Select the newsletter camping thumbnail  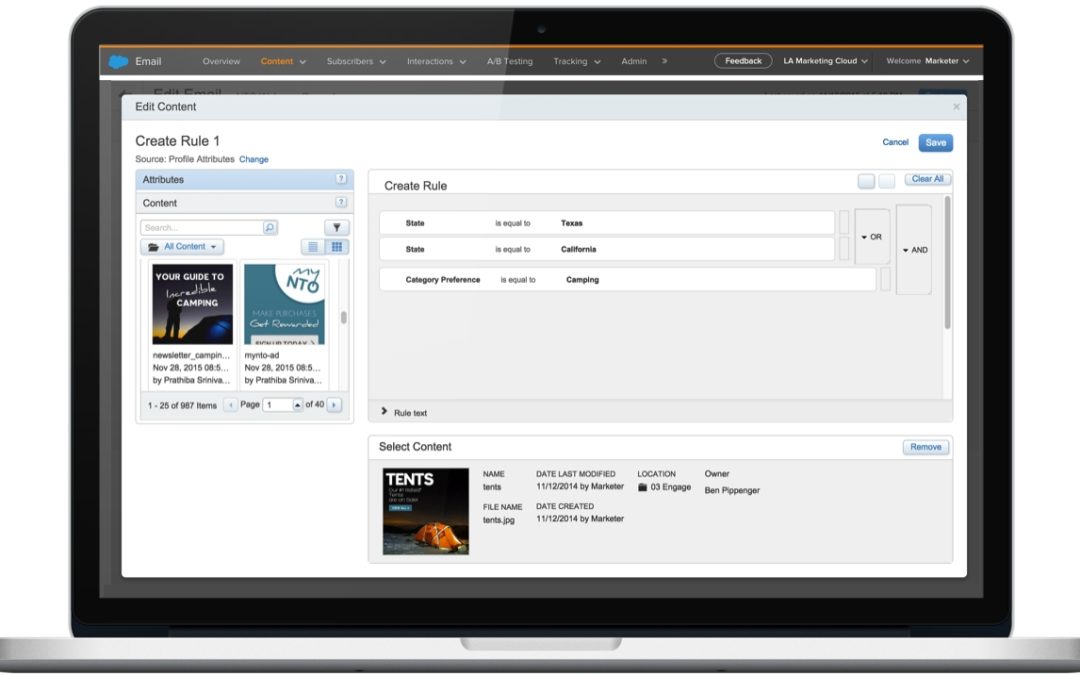tap(192, 304)
